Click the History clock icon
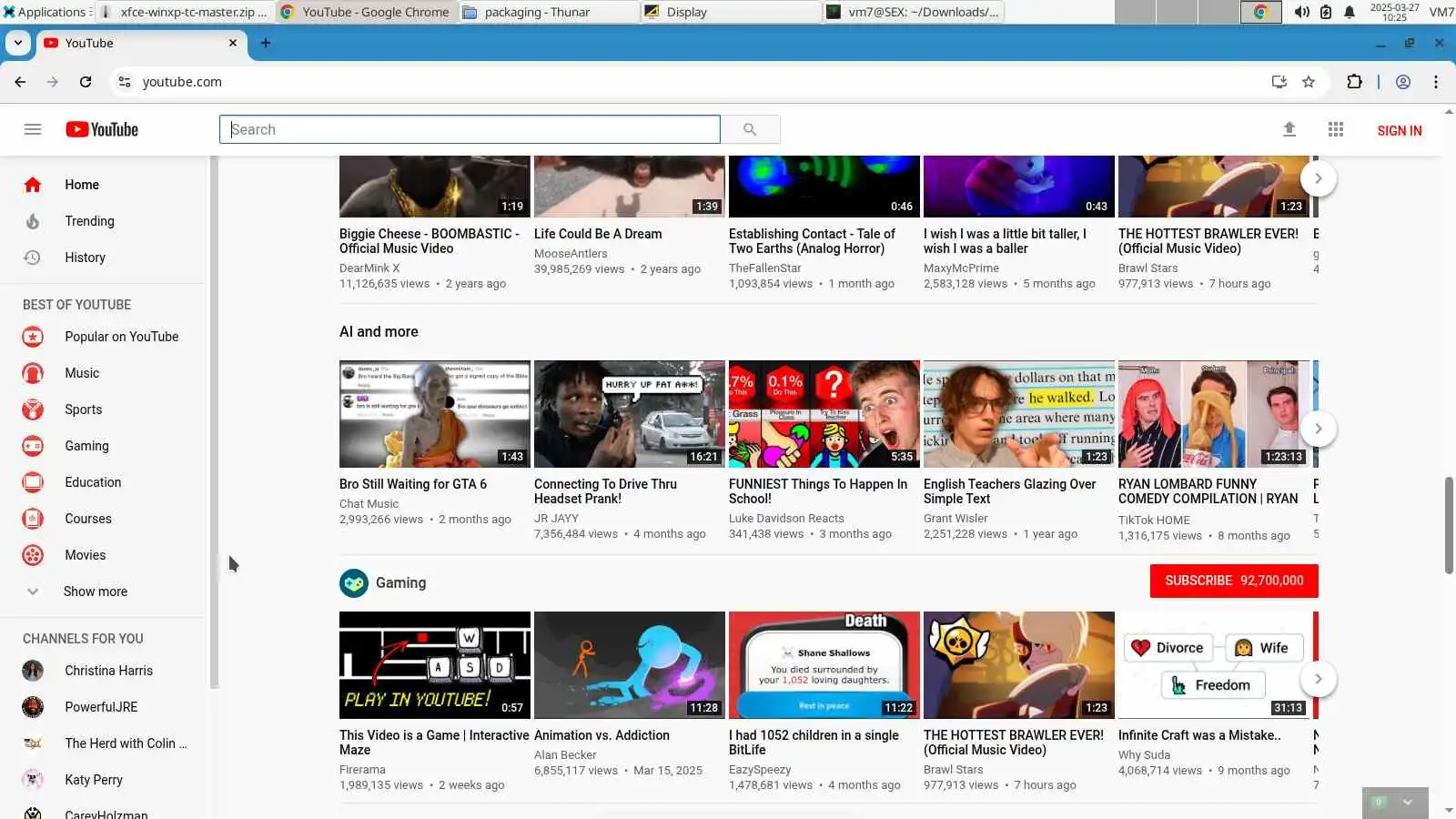This screenshot has height=819, width=1456. 33,258
